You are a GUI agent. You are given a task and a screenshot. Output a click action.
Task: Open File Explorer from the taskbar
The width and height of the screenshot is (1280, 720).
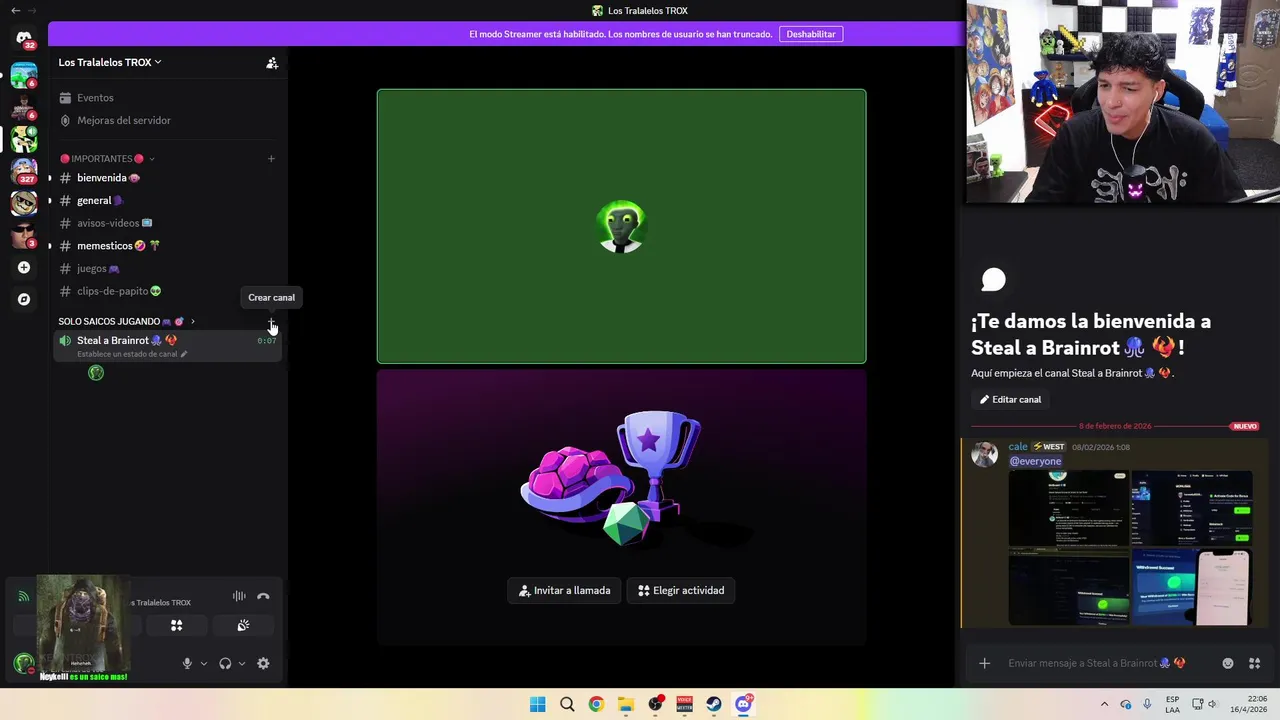[625, 704]
